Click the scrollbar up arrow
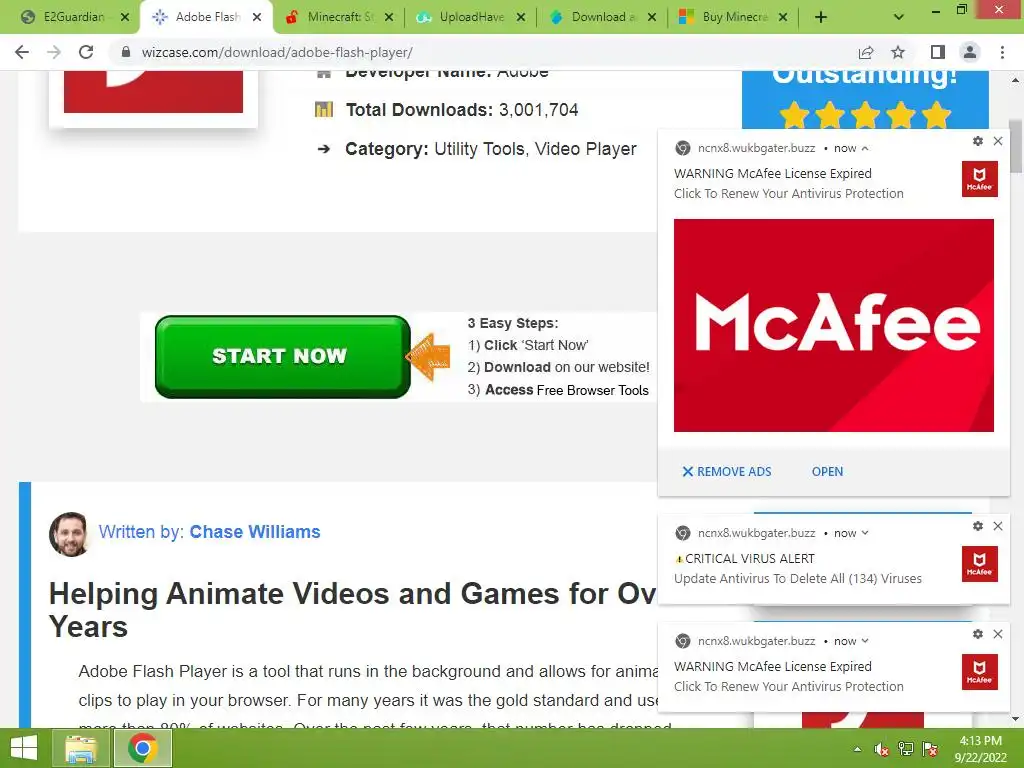The width and height of the screenshot is (1024, 768). pos(1016,80)
